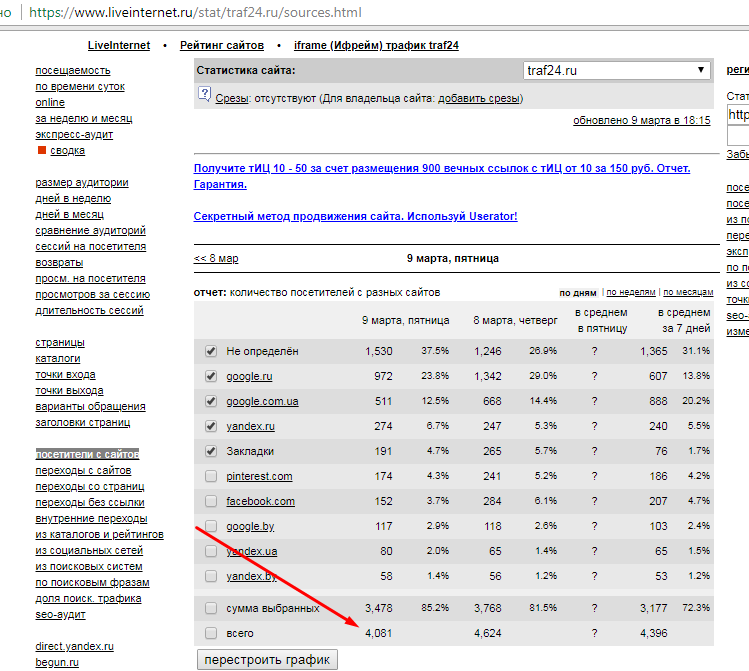Tick the всего checkbox
This screenshot has width=749, height=671.
coord(210,633)
